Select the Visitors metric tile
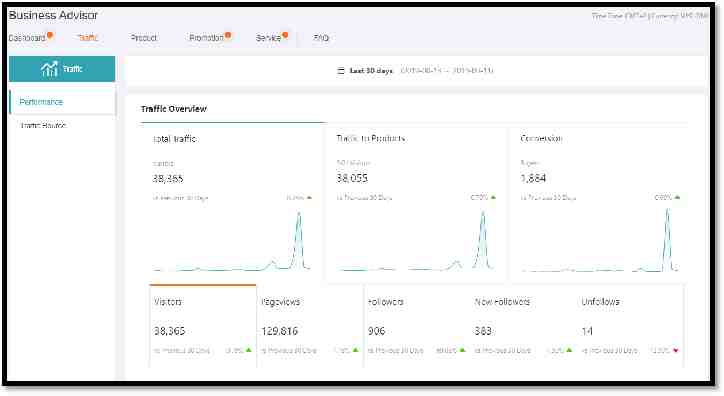The width and height of the screenshot is (724, 396). (x=203, y=326)
